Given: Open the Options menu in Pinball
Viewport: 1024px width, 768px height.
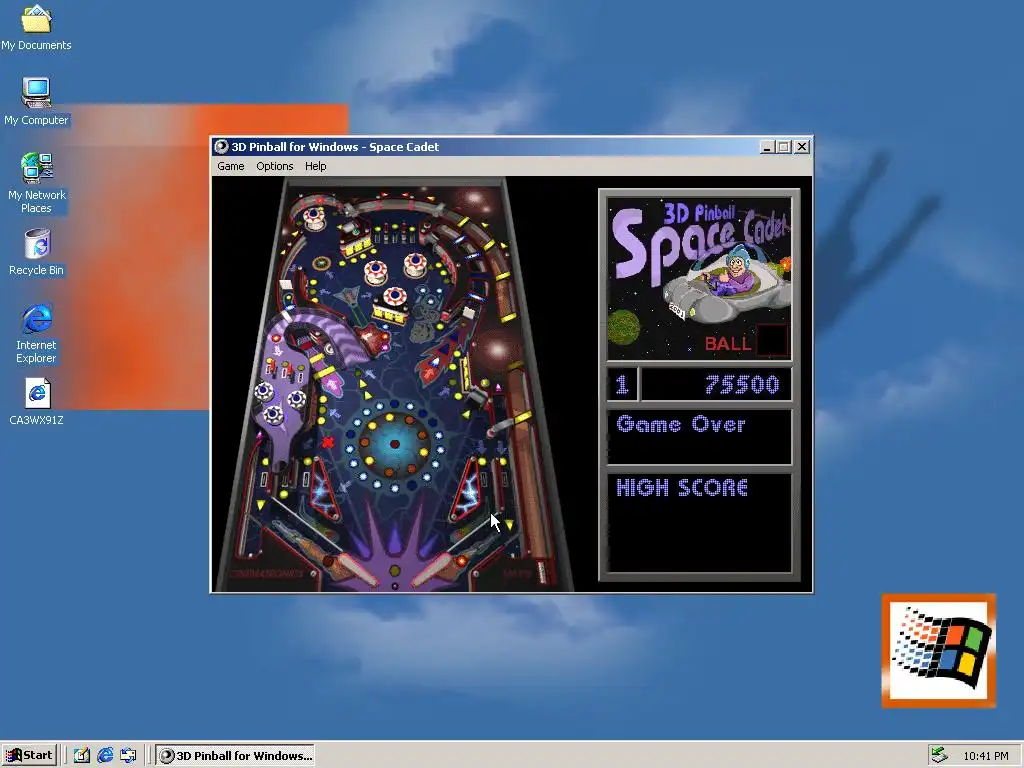Looking at the screenshot, I should [x=274, y=166].
